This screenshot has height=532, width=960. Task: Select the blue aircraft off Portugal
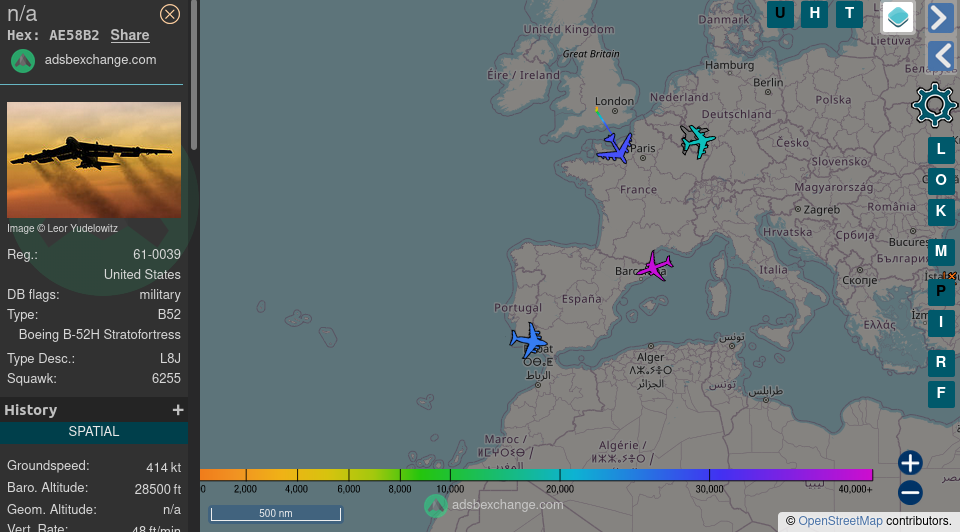(x=528, y=340)
